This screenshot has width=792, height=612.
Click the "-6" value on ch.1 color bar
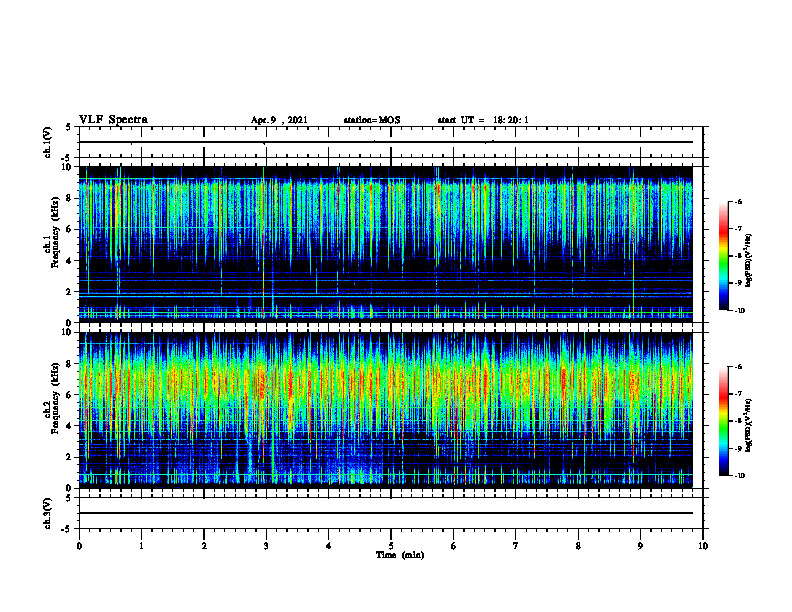[x=738, y=201]
